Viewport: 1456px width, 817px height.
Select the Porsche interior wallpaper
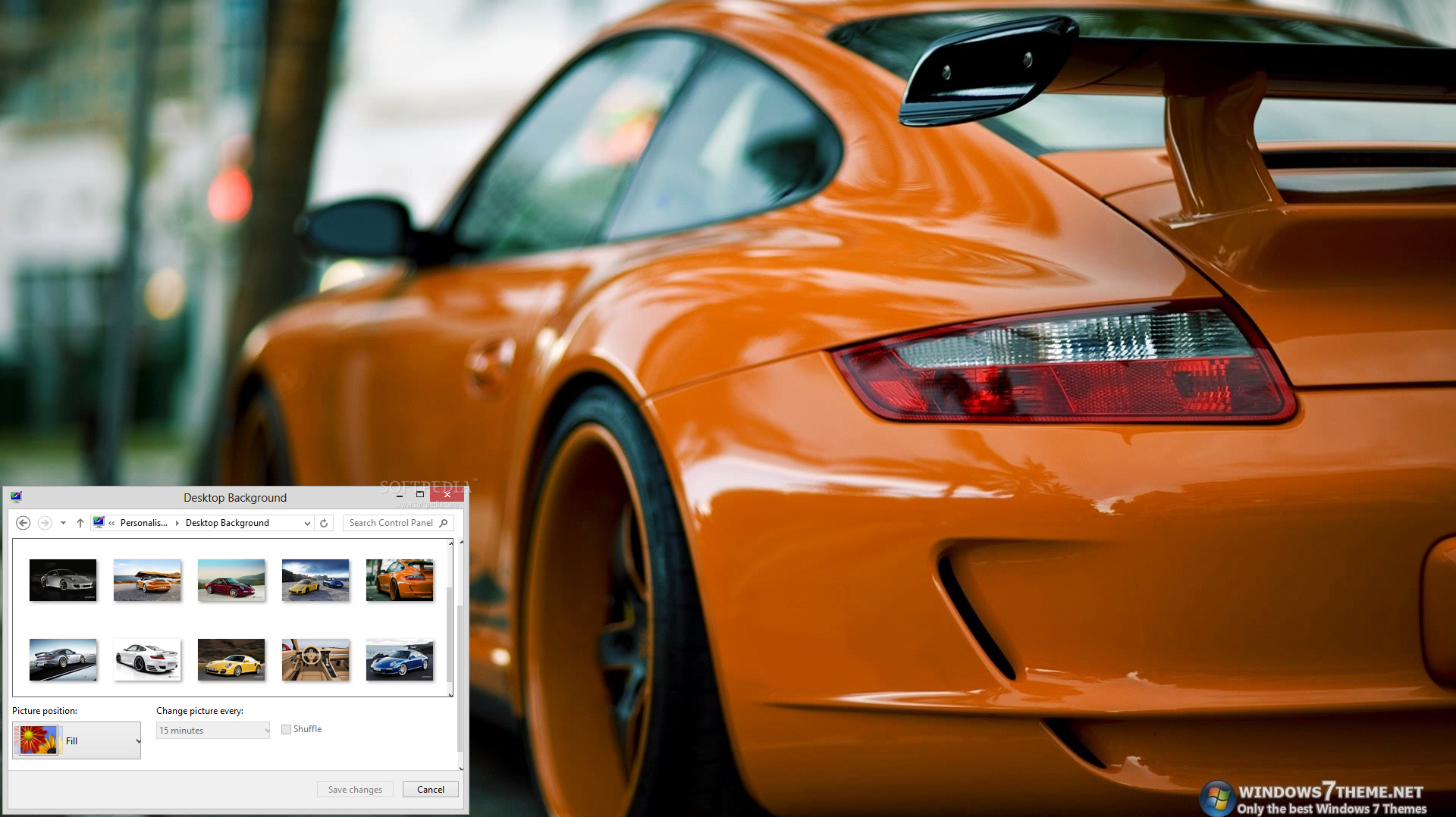coord(315,659)
